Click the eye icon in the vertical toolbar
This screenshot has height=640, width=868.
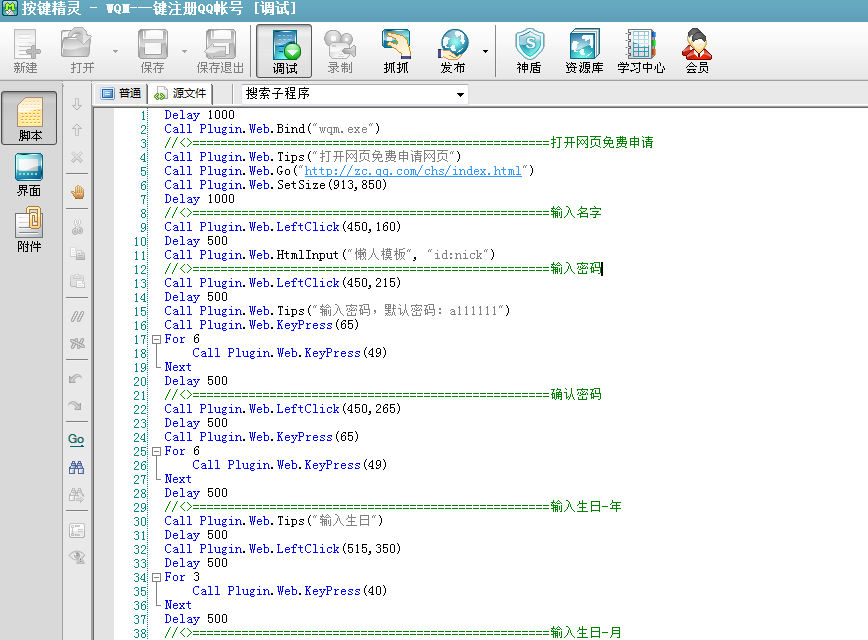point(77,557)
